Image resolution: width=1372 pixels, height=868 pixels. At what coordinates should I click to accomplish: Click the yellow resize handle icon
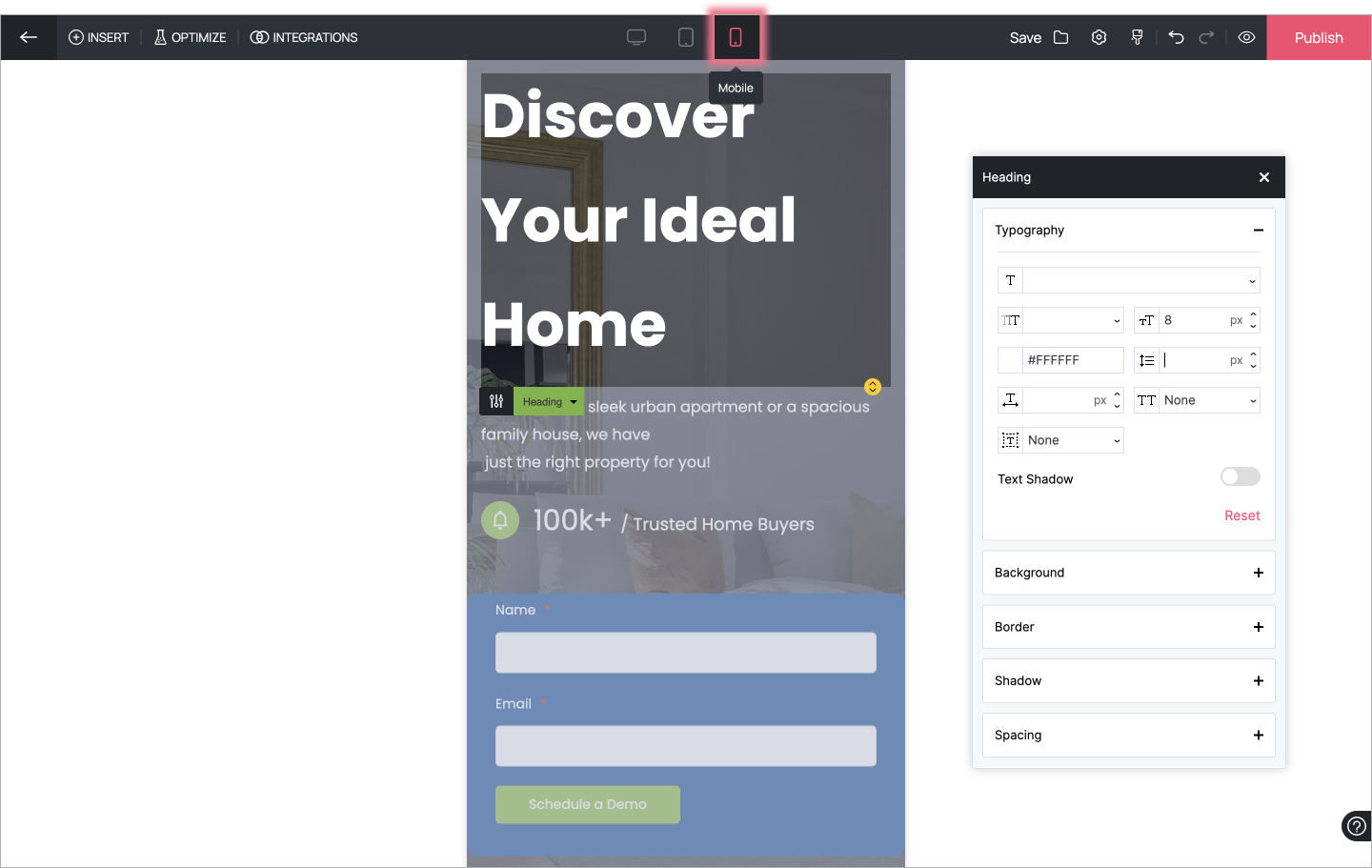tap(873, 387)
